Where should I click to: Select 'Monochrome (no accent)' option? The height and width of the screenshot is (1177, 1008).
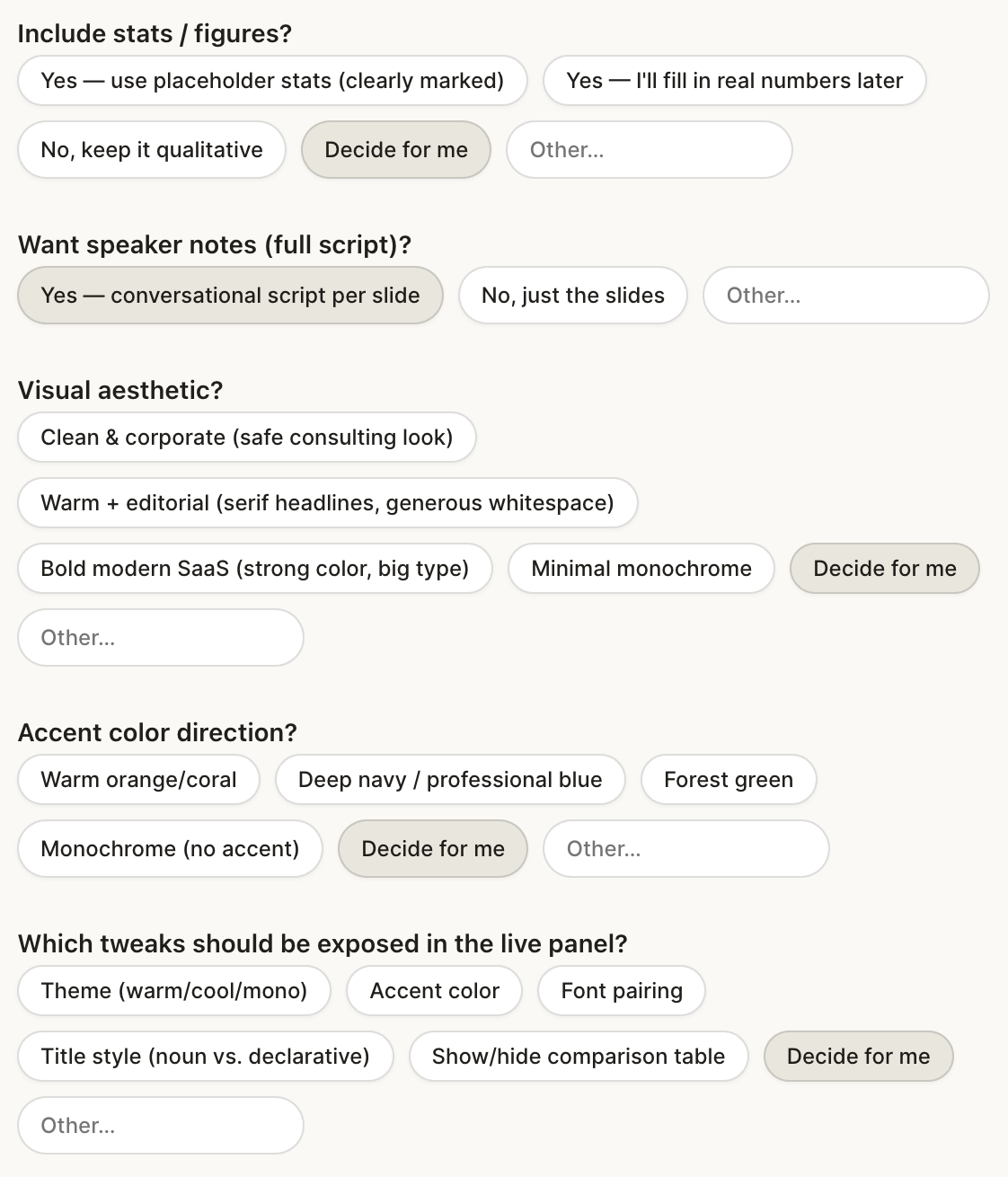[170, 849]
